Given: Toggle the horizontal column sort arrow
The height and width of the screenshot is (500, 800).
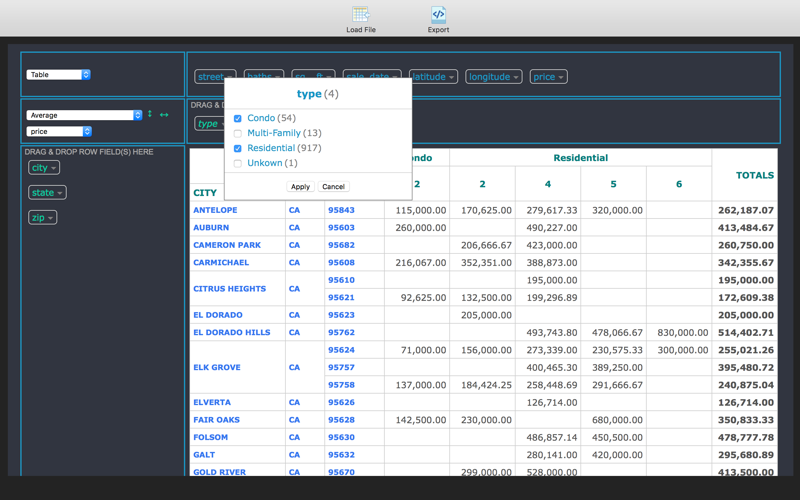Looking at the screenshot, I should pos(164,115).
